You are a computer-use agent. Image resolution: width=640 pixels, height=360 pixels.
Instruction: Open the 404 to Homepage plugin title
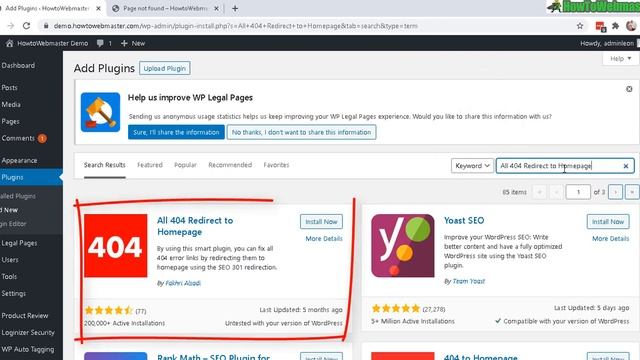pos(480,357)
